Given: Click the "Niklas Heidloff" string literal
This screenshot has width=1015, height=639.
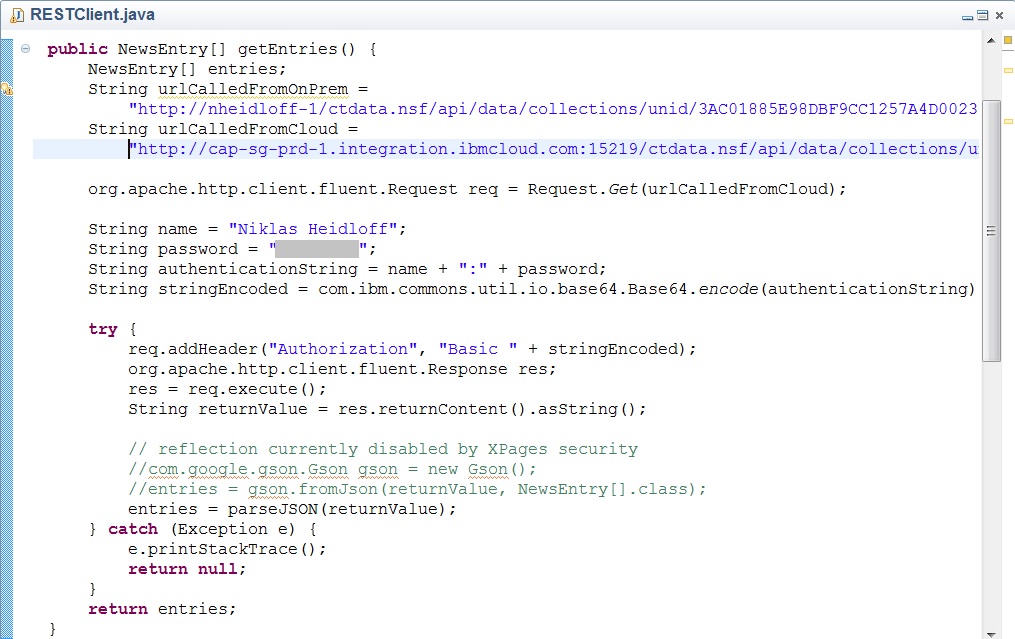Looking at the screenshot, I should pyautogui.click(x=313, y=230).
